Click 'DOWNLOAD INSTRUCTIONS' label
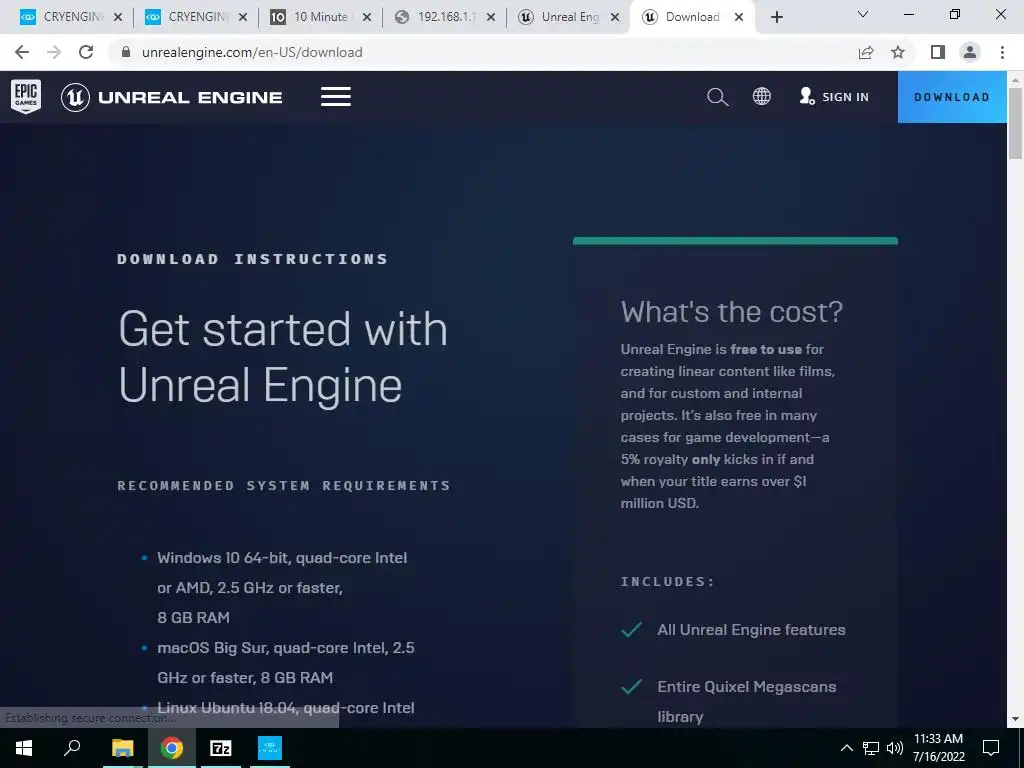 (x=252, y=259)
